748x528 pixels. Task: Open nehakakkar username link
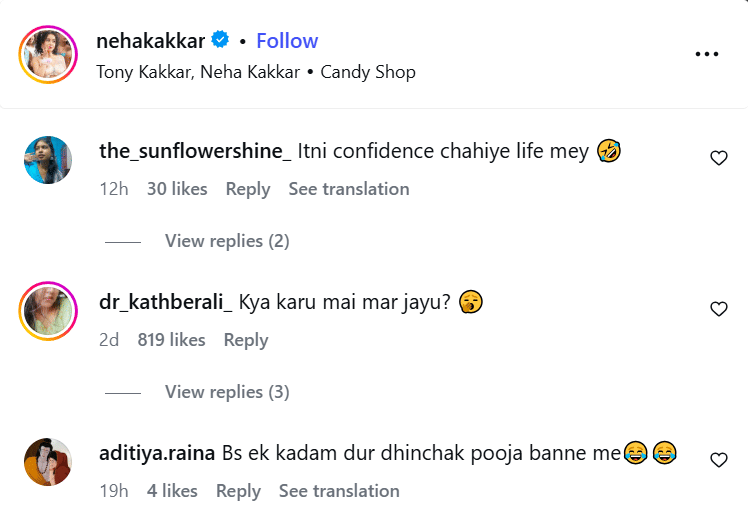[151, 41]
